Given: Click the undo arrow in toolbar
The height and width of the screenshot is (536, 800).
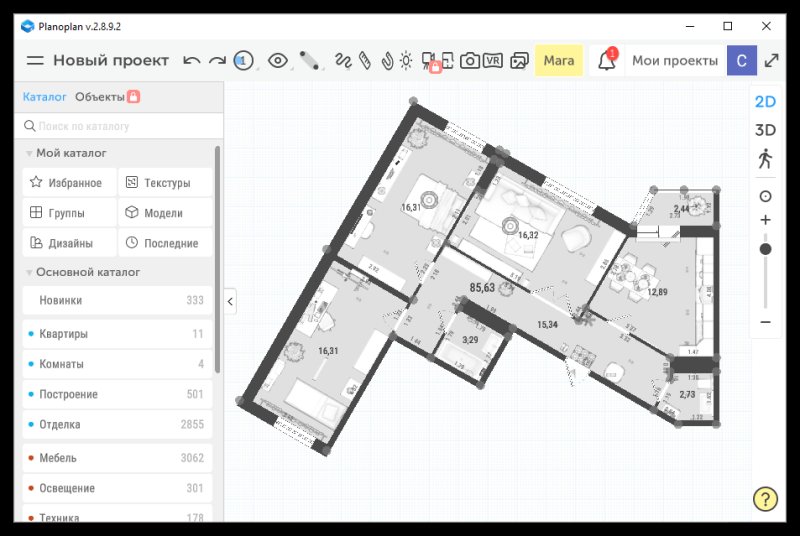Looking at the screenshot, I should pyautogui.click(x=192, y=61).
